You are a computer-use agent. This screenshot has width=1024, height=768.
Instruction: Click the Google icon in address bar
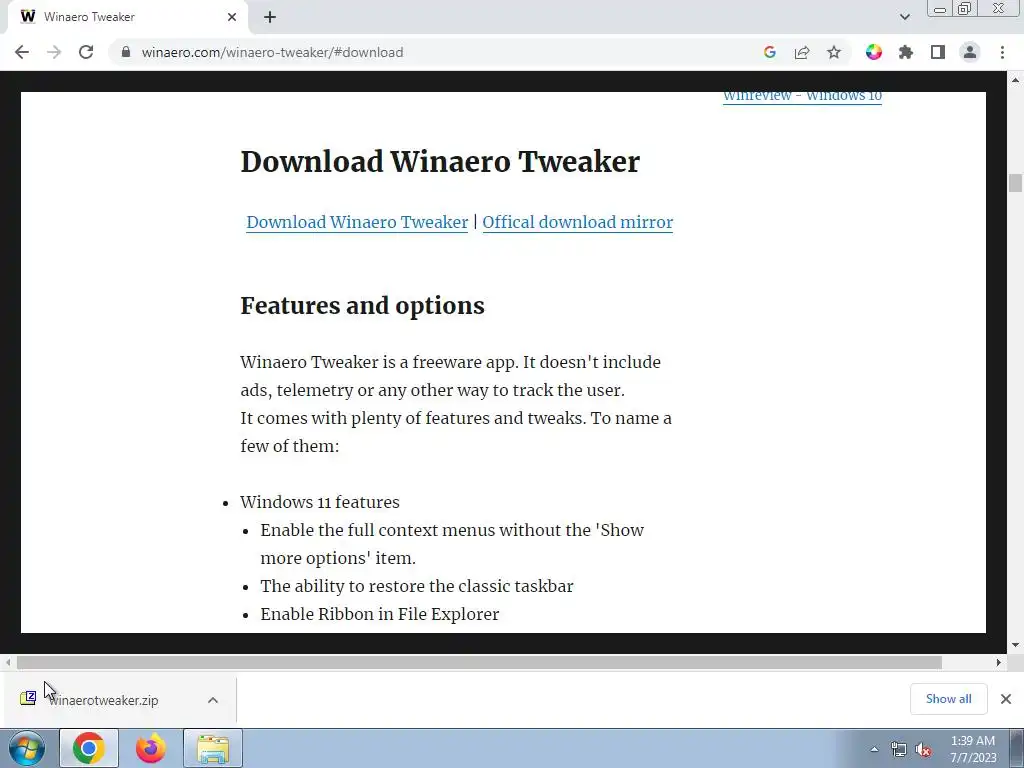pos(770,52)
